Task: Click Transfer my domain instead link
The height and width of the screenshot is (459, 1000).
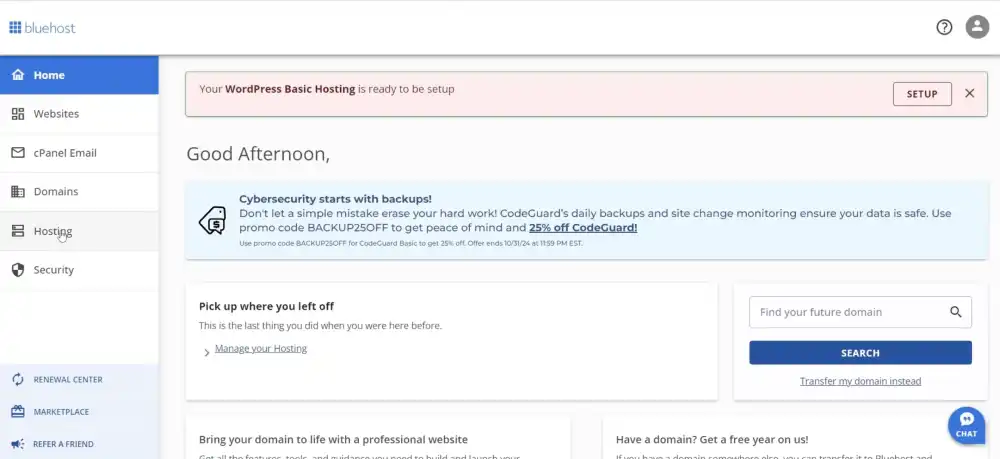Action: 860,381
